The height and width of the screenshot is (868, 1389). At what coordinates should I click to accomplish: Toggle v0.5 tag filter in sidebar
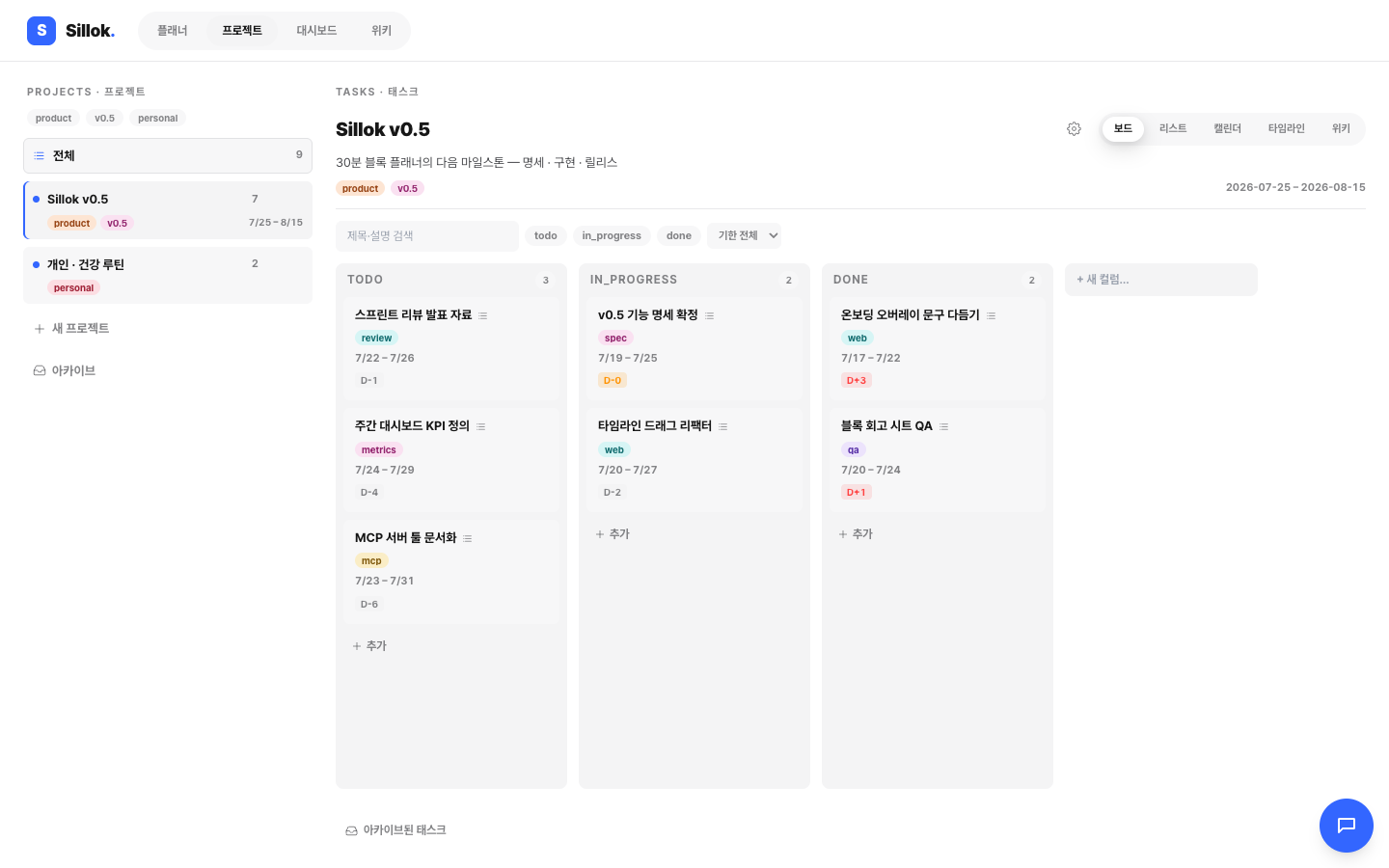(x=104, y=118)
